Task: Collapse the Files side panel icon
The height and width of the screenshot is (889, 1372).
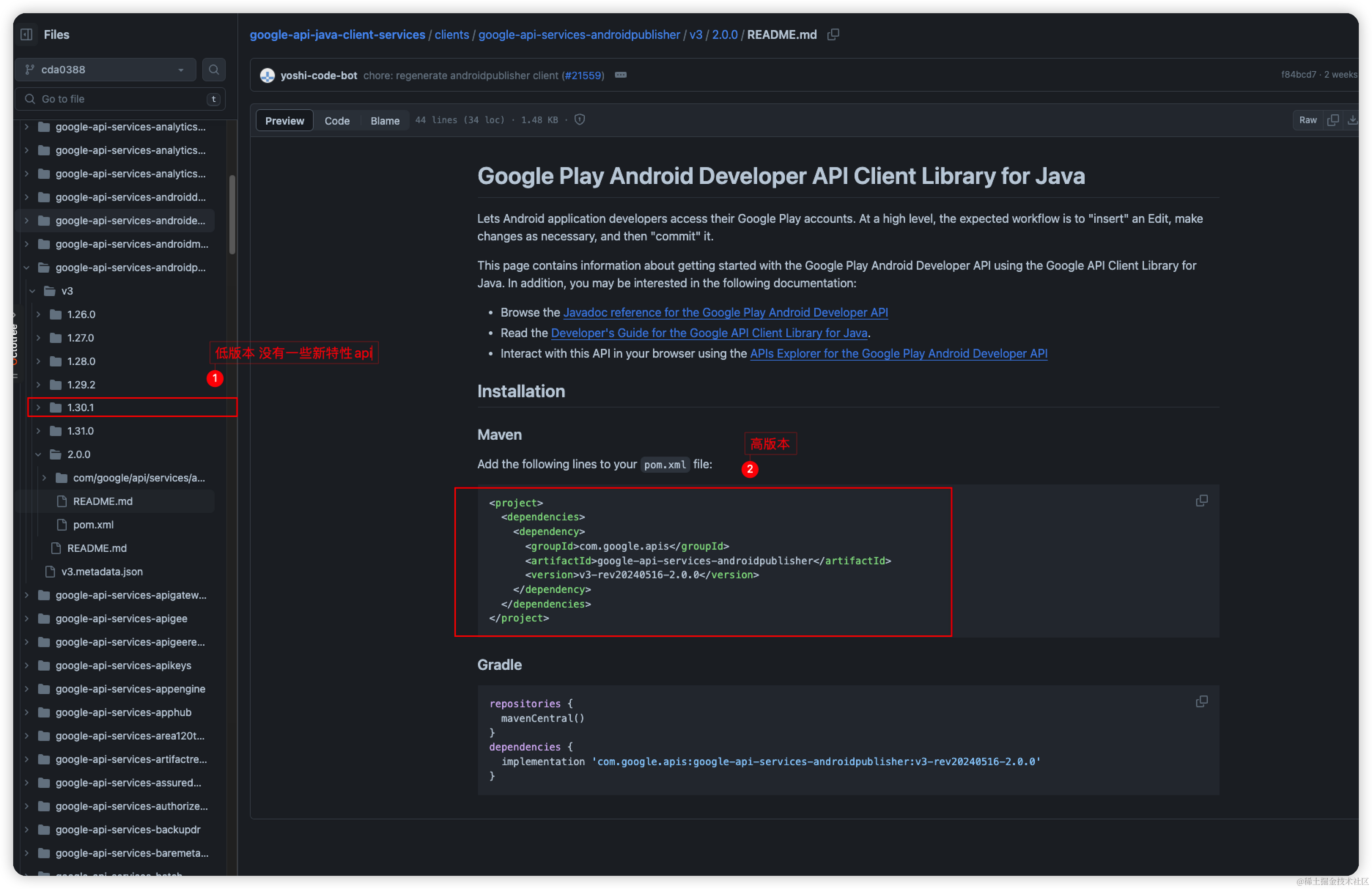Action: click(26, 34)
